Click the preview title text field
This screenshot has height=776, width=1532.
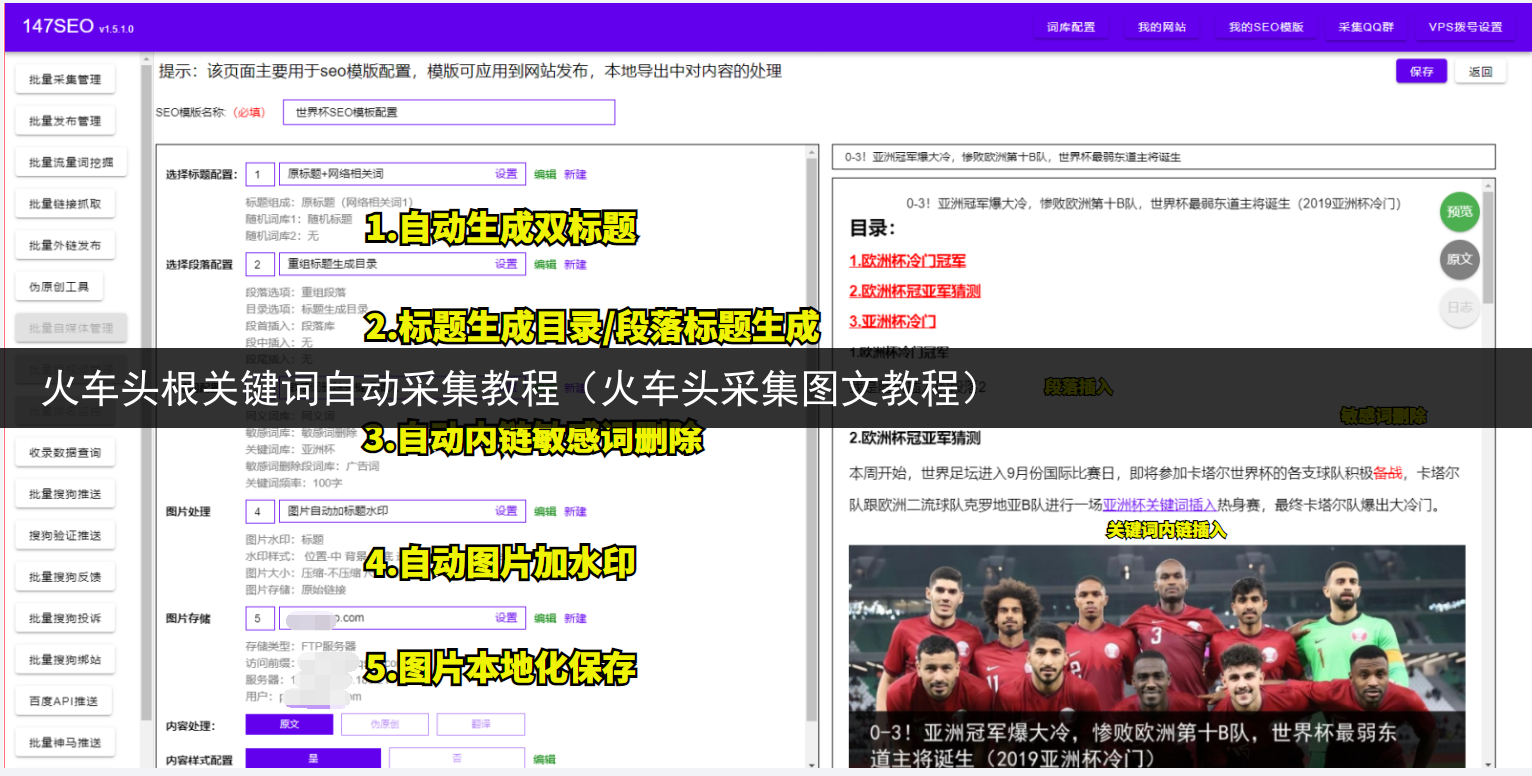(1164, 157)
